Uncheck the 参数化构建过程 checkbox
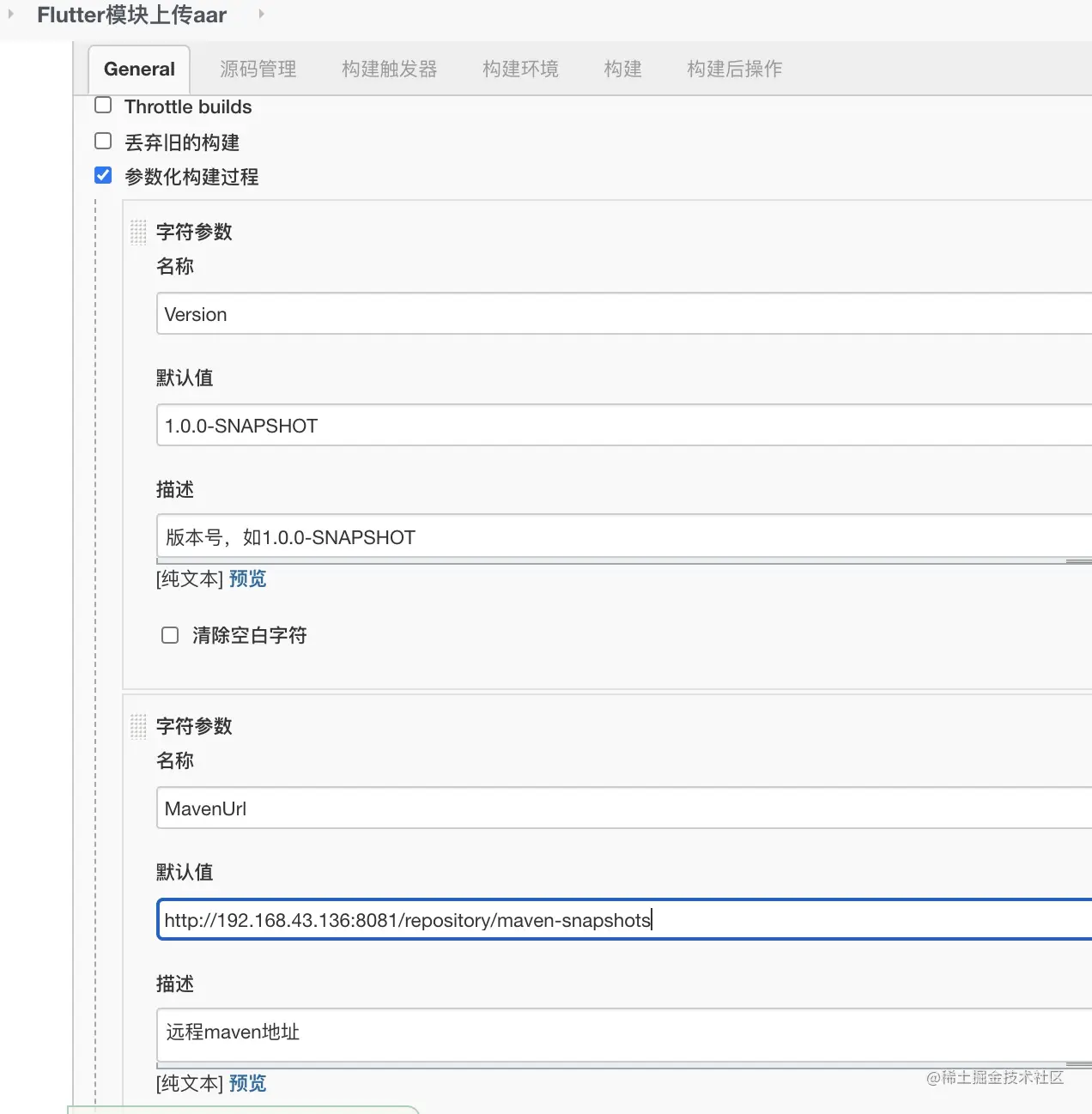The width and height of the screenshot is (1092, 1114). pos(103,176)
